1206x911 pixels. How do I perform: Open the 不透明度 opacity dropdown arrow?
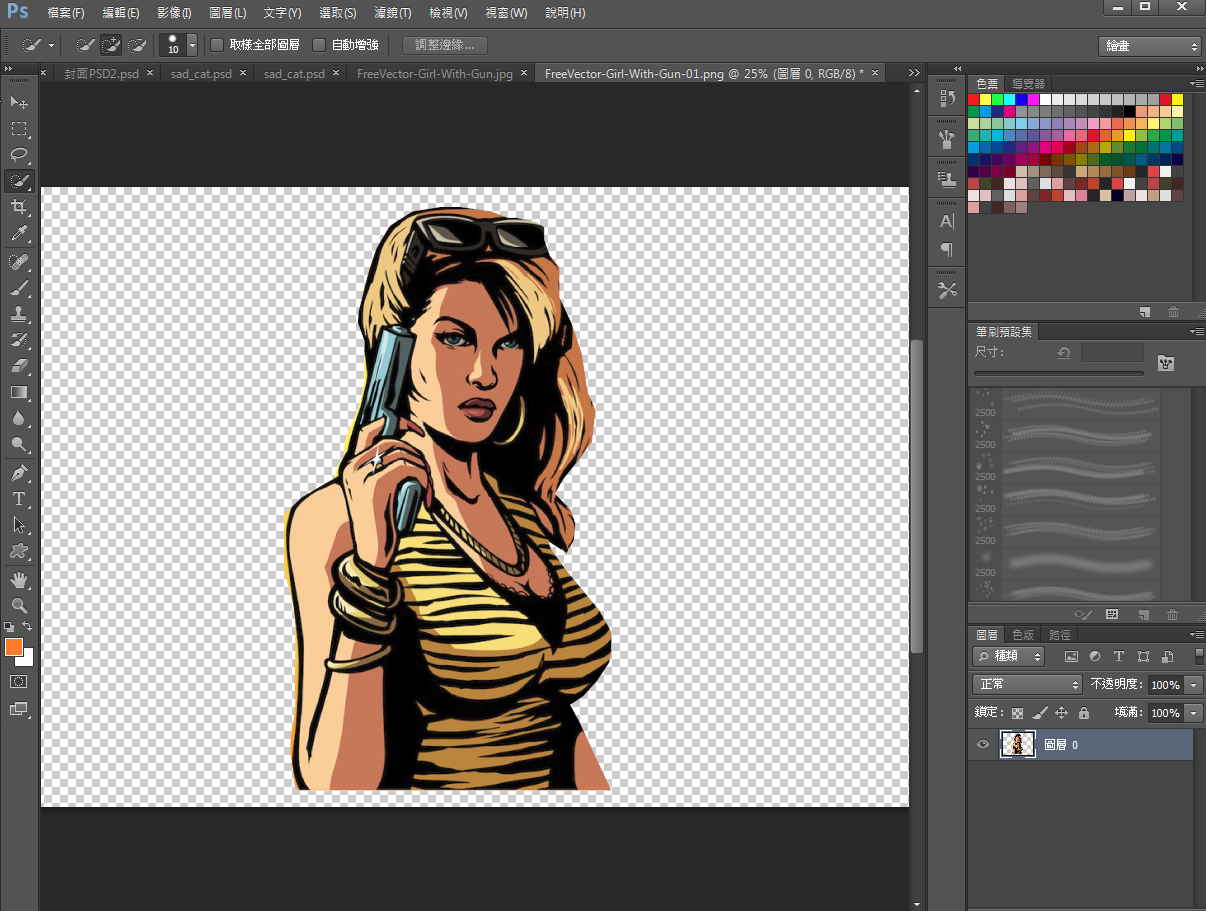[1193, 685]
